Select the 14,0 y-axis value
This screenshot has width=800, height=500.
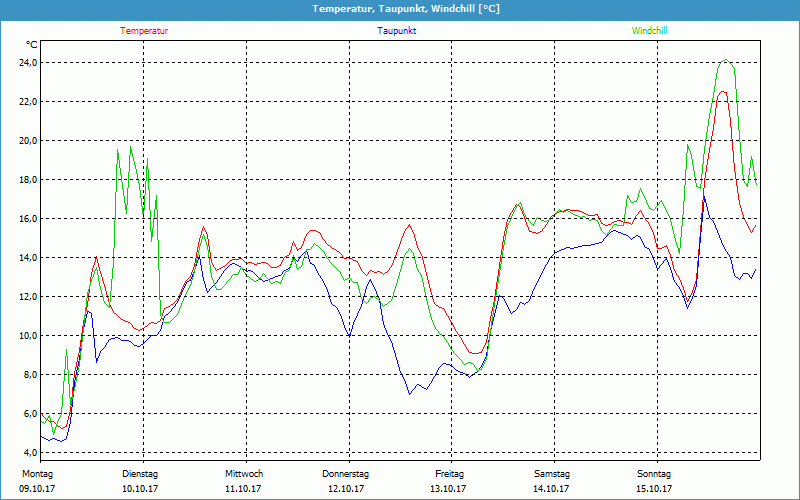pyautogui.click(x=28, y=258)
